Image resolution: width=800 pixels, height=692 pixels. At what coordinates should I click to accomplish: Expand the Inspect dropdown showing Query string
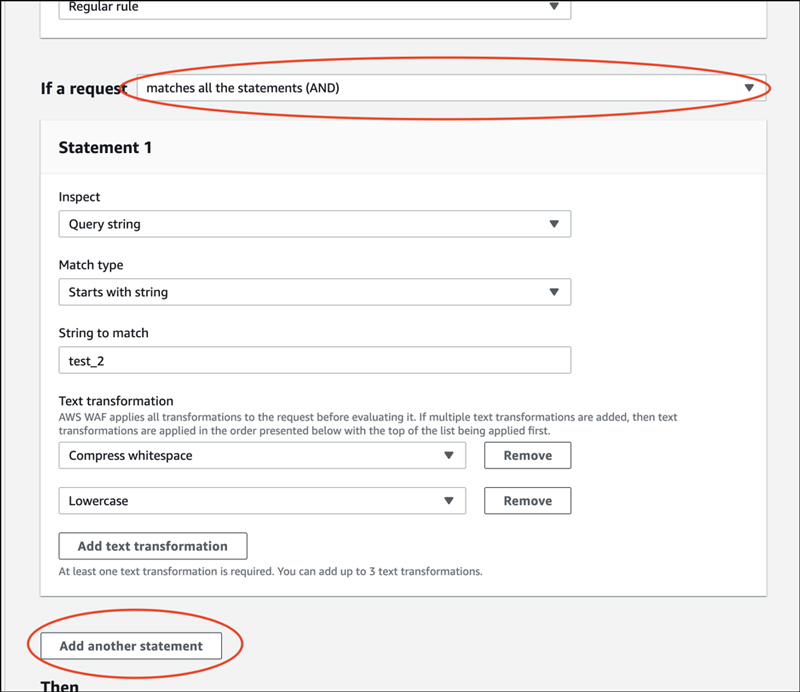point(315,224)
